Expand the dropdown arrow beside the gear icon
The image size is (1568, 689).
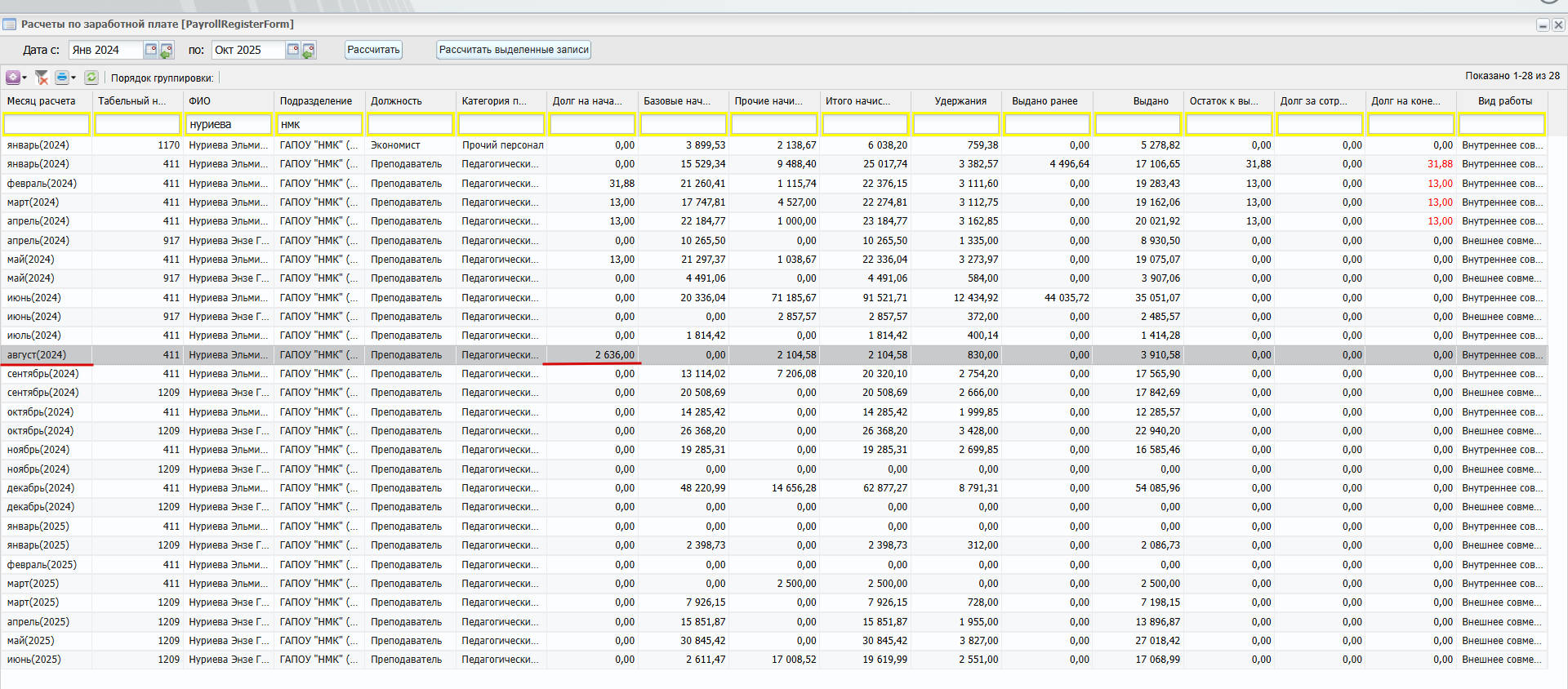24,78
